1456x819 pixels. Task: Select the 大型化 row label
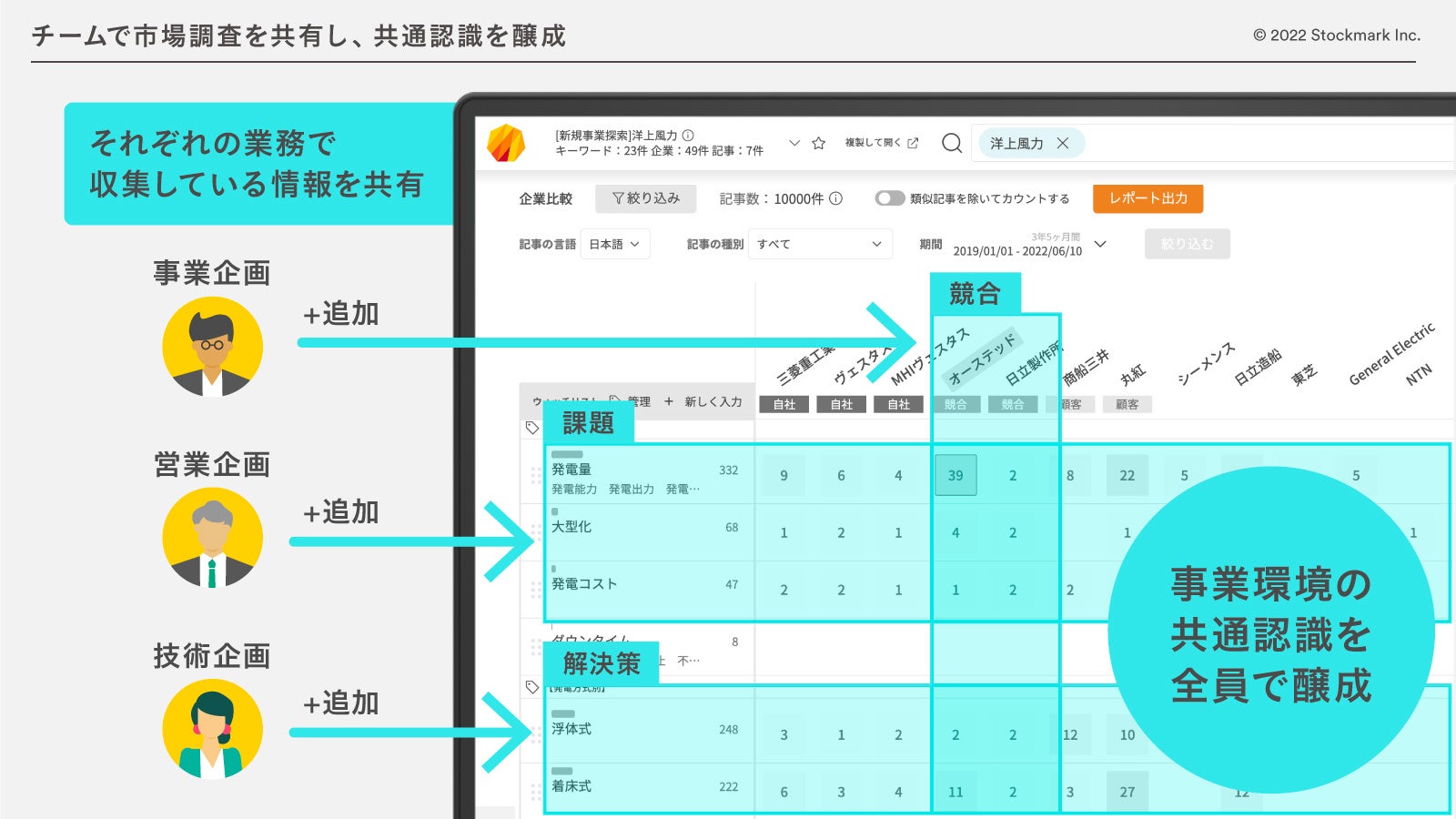571,527
